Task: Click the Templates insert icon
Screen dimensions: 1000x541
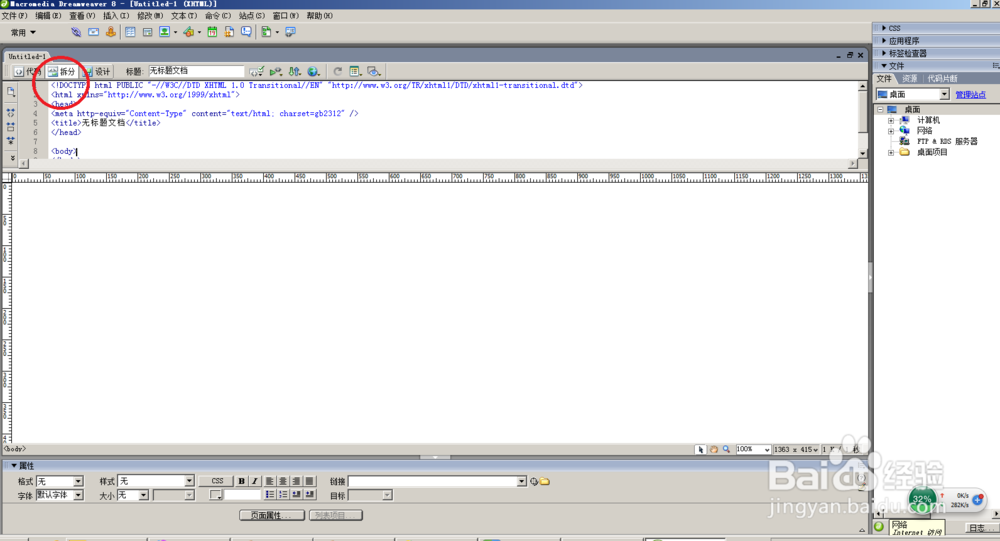Action: pos(267,32)
